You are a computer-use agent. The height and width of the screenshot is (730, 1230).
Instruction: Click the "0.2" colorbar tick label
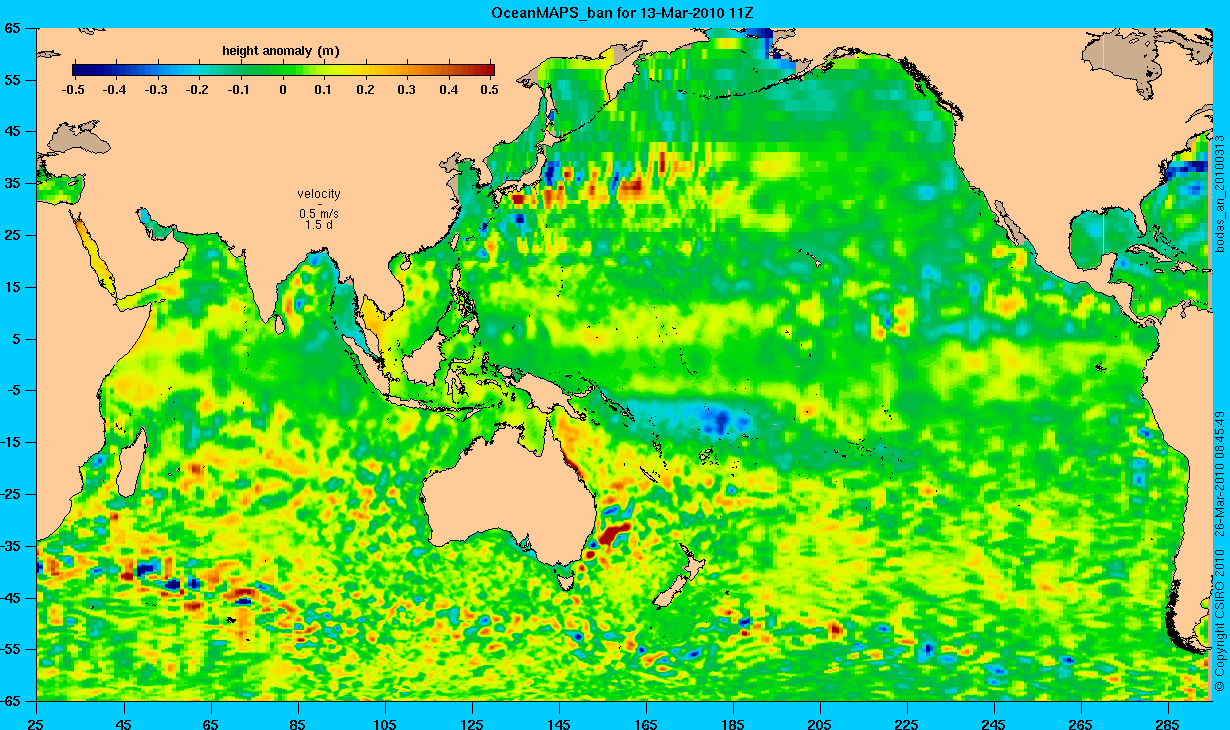[368, 90]
